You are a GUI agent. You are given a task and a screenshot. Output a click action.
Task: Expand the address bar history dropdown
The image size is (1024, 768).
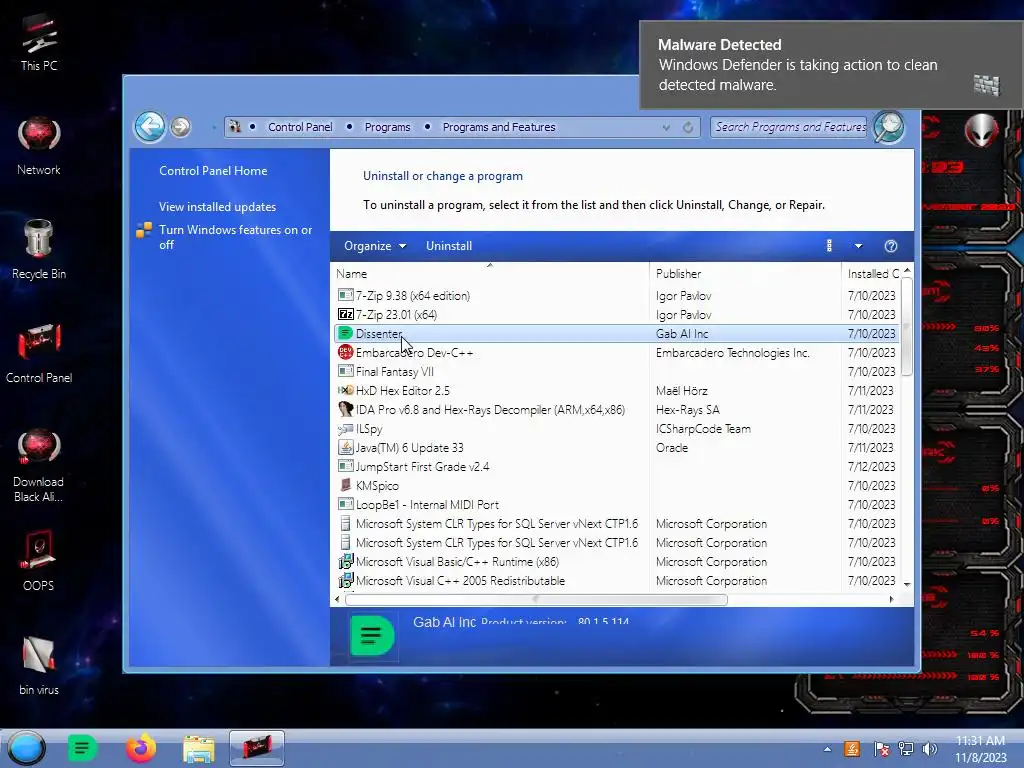666,127
